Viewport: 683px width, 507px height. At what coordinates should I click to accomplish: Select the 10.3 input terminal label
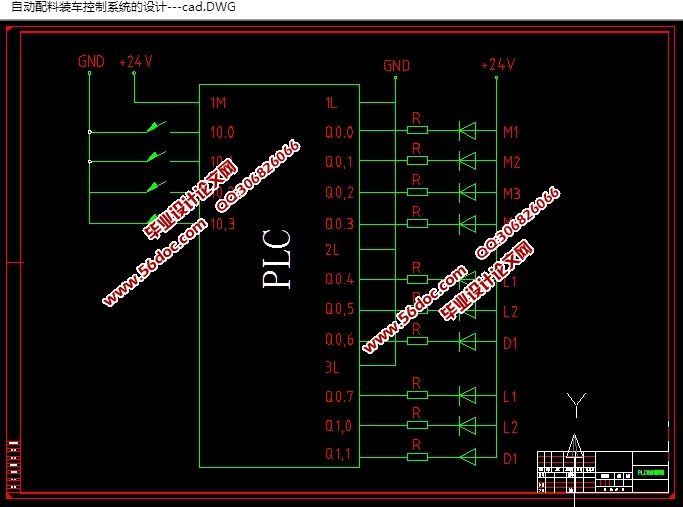tap(223, 224)
